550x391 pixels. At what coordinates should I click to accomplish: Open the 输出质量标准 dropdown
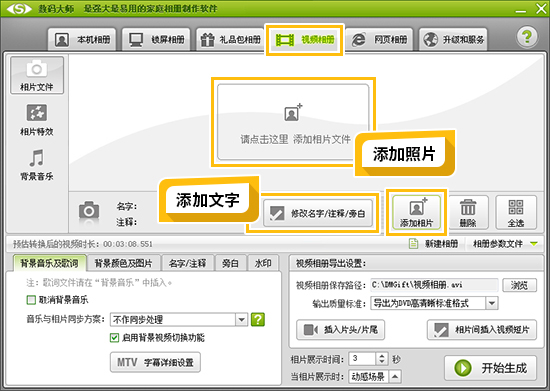click(434, 303)
